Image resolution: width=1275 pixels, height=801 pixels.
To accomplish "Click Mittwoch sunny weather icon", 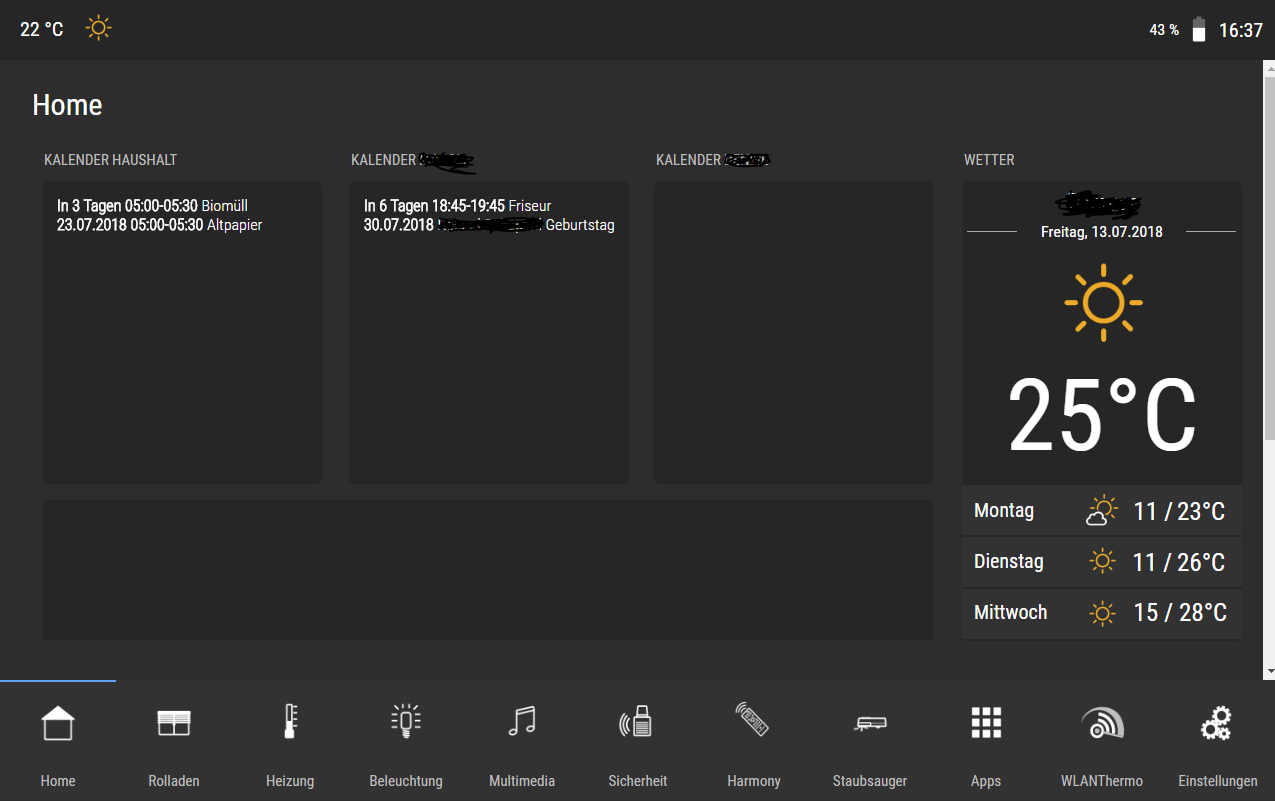I will point(1102,612).
